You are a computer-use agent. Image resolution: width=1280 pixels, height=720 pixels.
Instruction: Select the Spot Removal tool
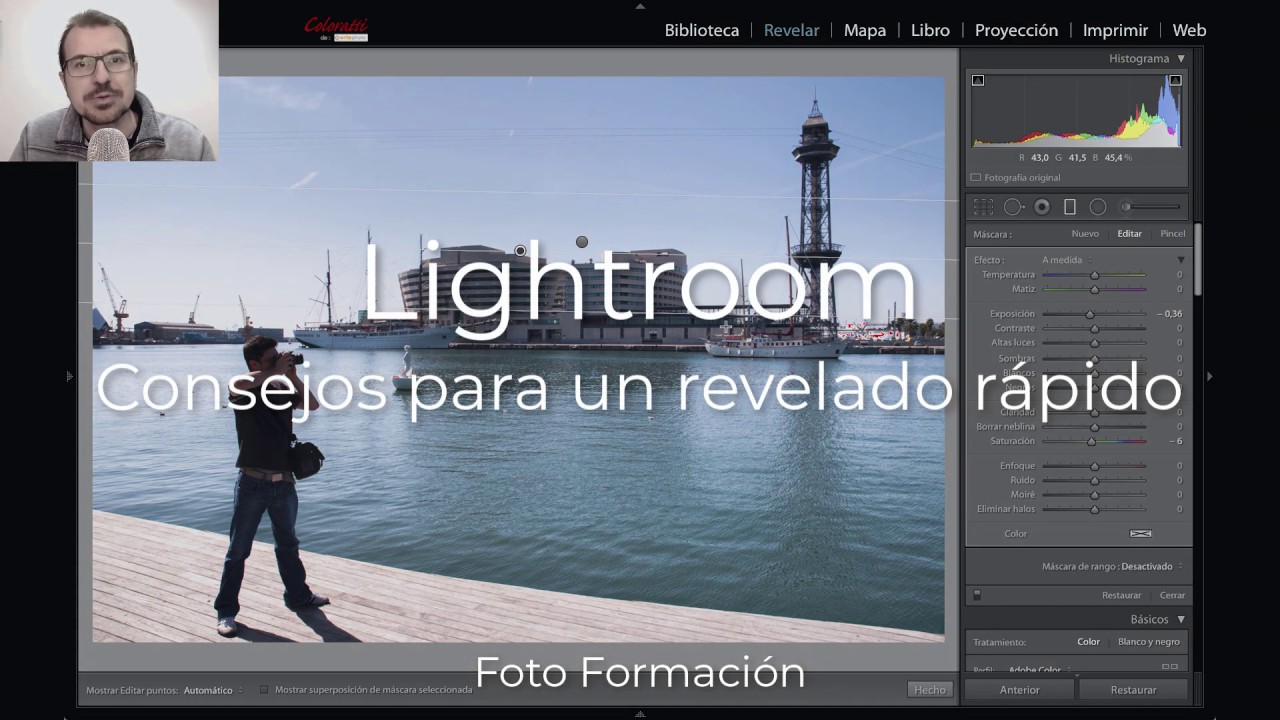(x=1014, y=207)
